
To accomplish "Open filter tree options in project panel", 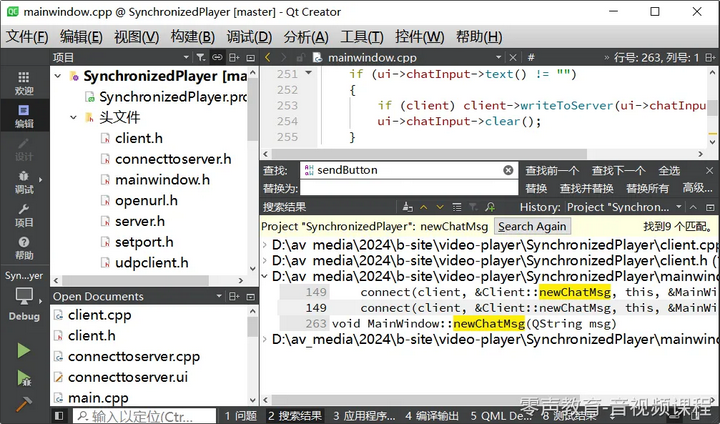I will pyautogui.click(x=201, y=57).
